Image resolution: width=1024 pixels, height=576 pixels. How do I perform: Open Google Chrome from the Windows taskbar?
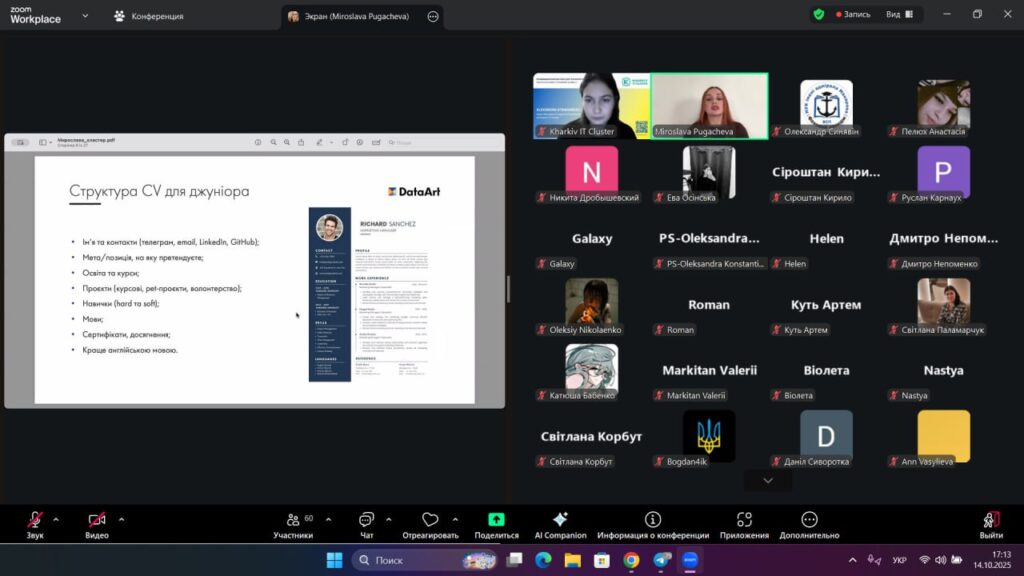[631, 560]
